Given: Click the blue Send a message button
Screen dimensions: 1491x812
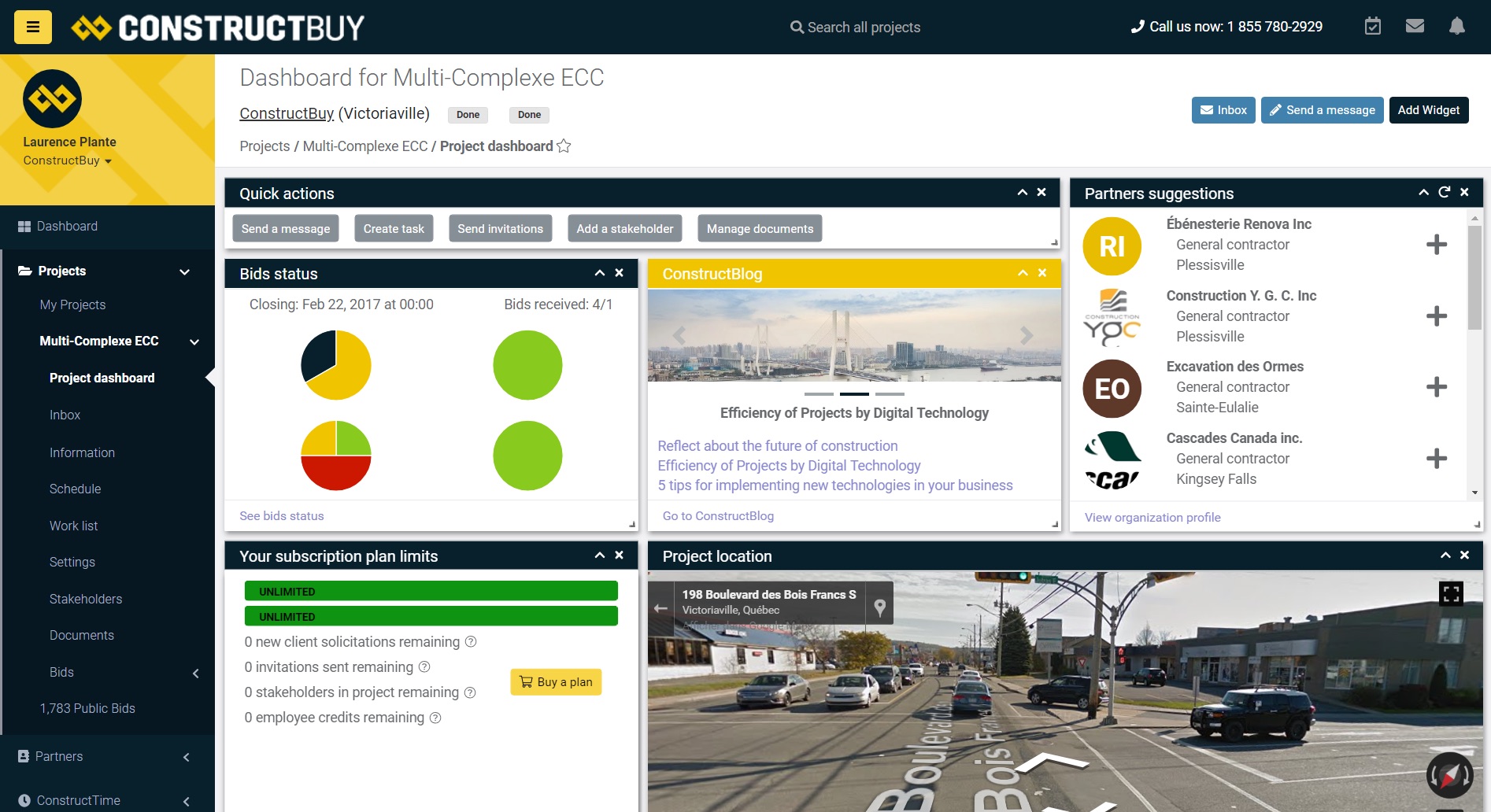Looking at the screenshot, I should point(1323,110).
